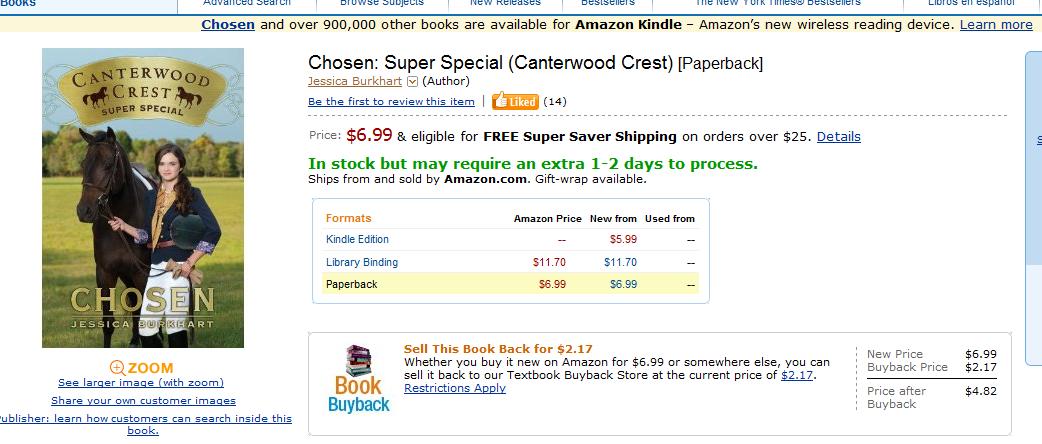1042x444 pixels.
Task: Click the Chosen book cover image
Action: pyautogui.click(x=143, y=198)
